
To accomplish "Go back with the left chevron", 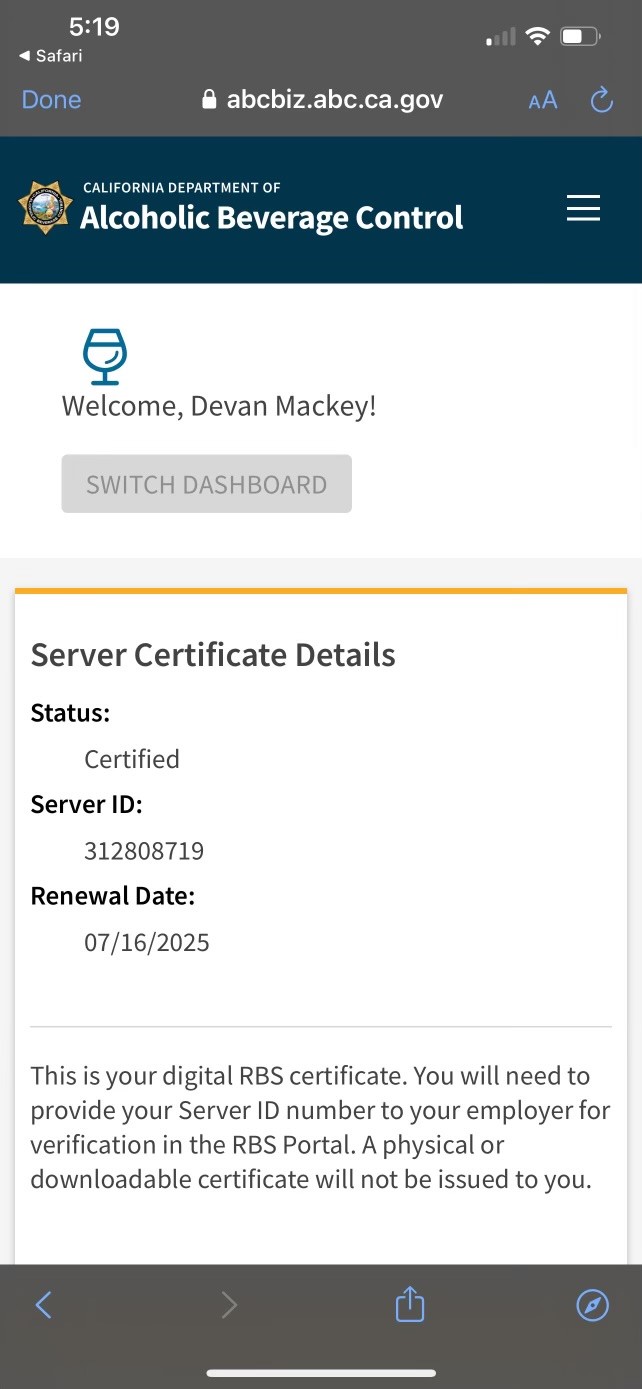I will point(43,1304).
